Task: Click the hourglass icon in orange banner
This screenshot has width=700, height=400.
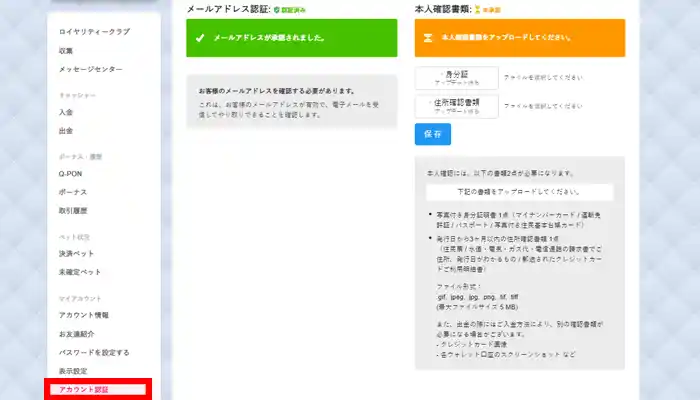Action: (428, 38)
